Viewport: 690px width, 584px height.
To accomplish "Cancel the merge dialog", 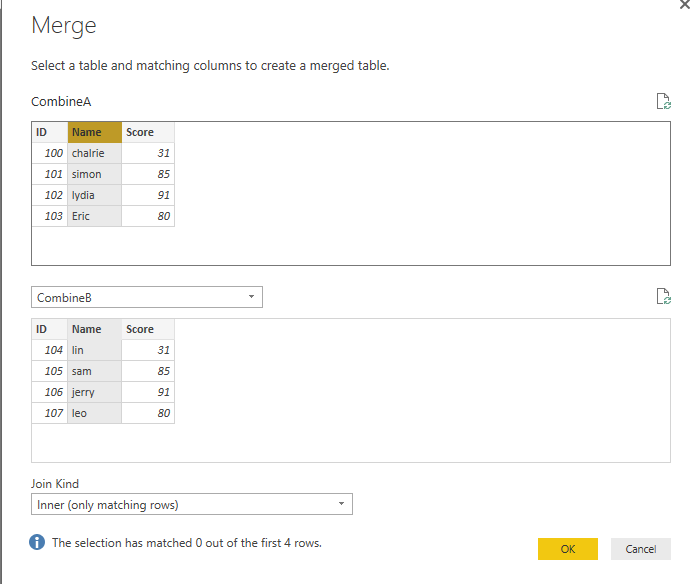I will point(641,549).
